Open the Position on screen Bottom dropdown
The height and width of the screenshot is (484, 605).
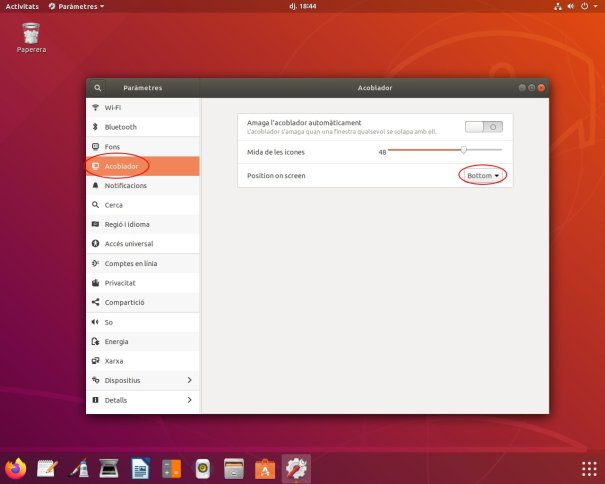pos(483,176)
